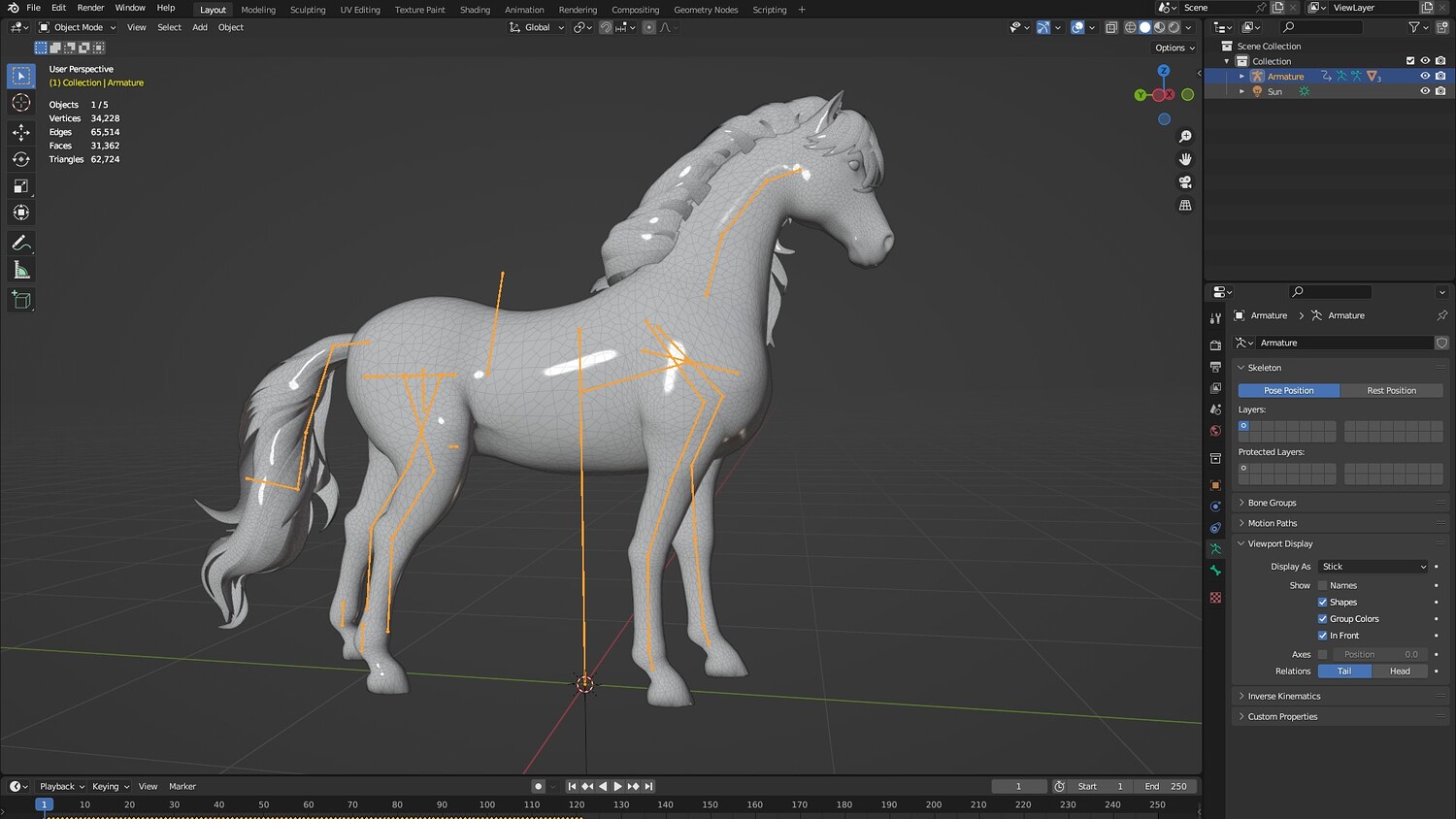
Task: Expand the Inverse Kinematics panel
Action: [x=1283, y=696]
